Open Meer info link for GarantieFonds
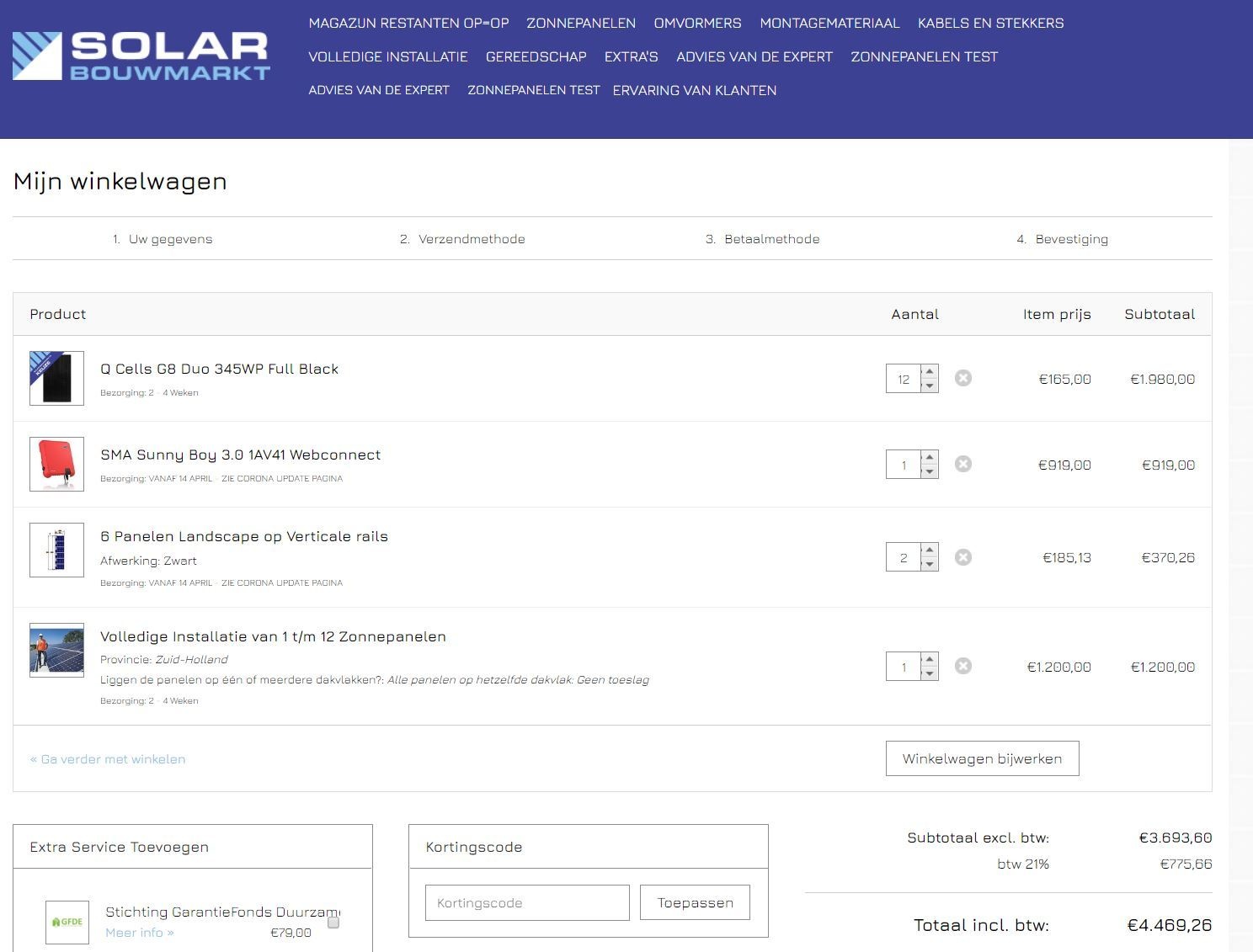The width and height of the screenshot is (1253, 952). (140, 933)
